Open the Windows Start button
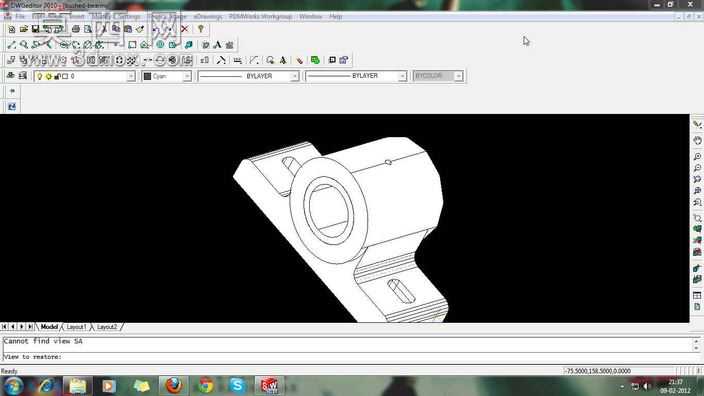704x396 pixels. coord(13,386)
